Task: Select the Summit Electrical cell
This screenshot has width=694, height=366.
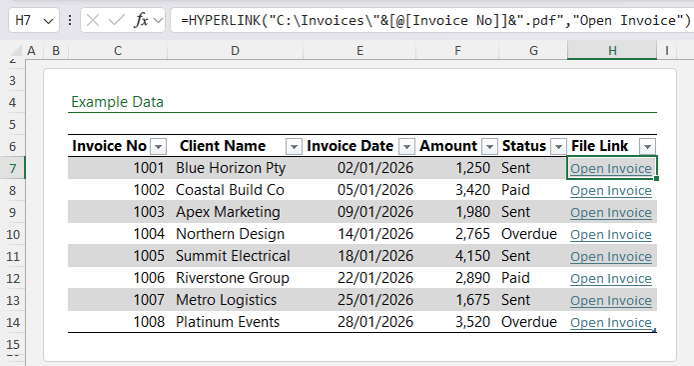Action: coord(235,256)
